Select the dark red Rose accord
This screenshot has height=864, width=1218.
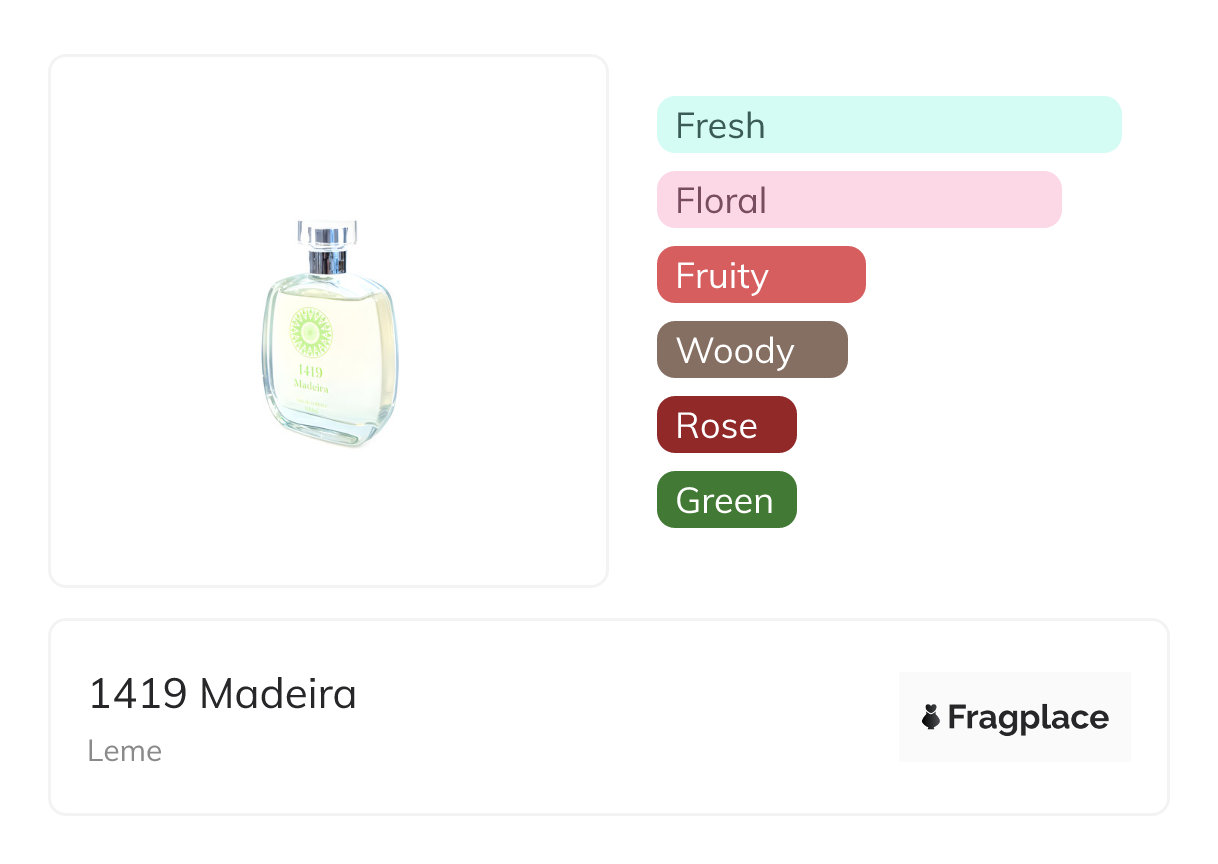(x=726, y=425)
